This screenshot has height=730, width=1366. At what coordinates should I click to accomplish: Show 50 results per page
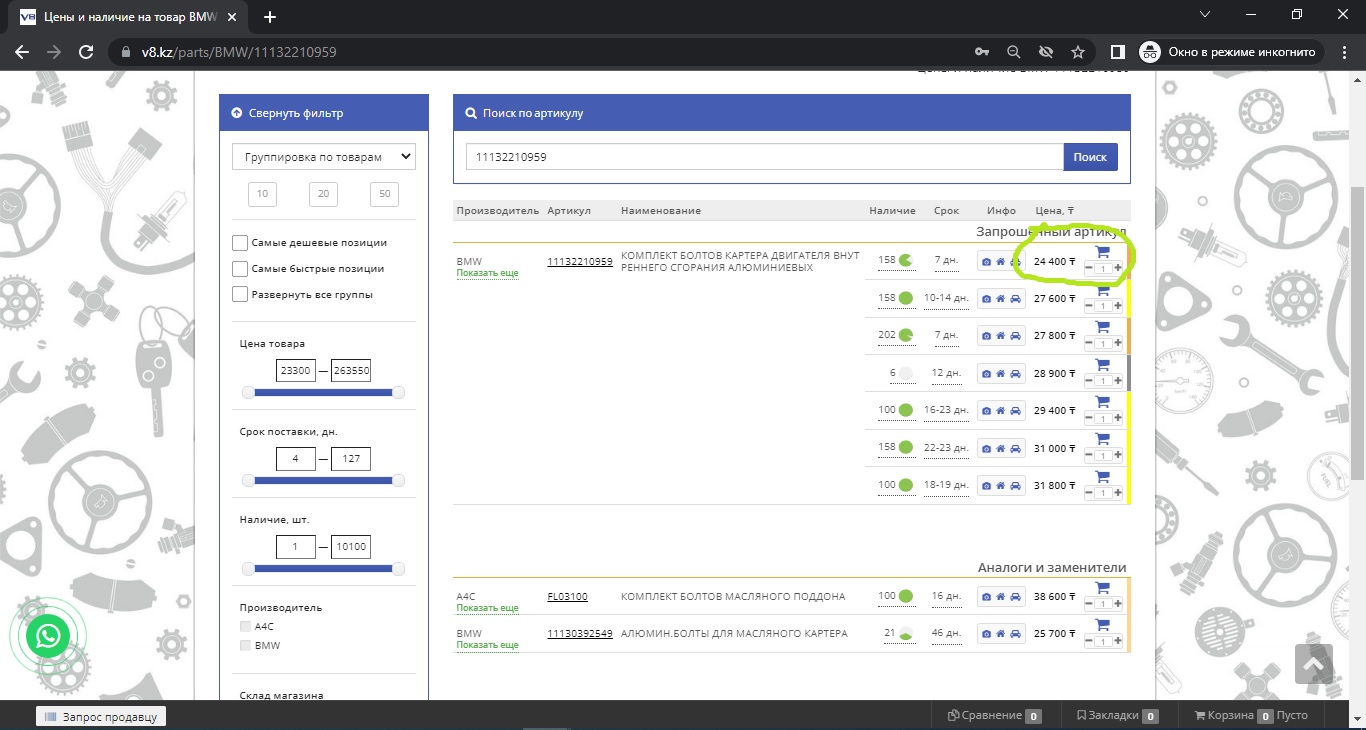(384, 194)
